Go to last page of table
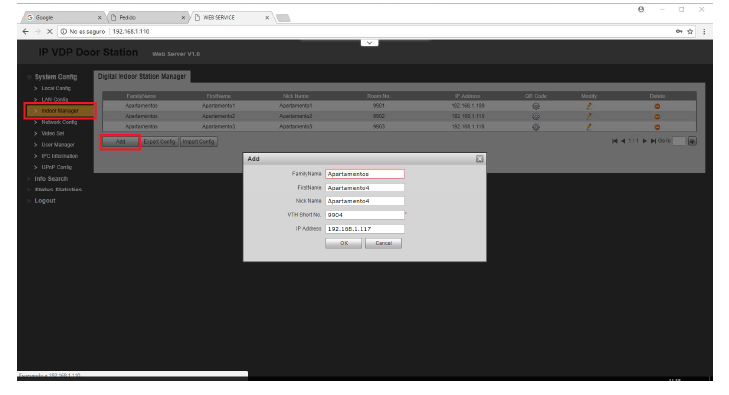 [653, 141]
